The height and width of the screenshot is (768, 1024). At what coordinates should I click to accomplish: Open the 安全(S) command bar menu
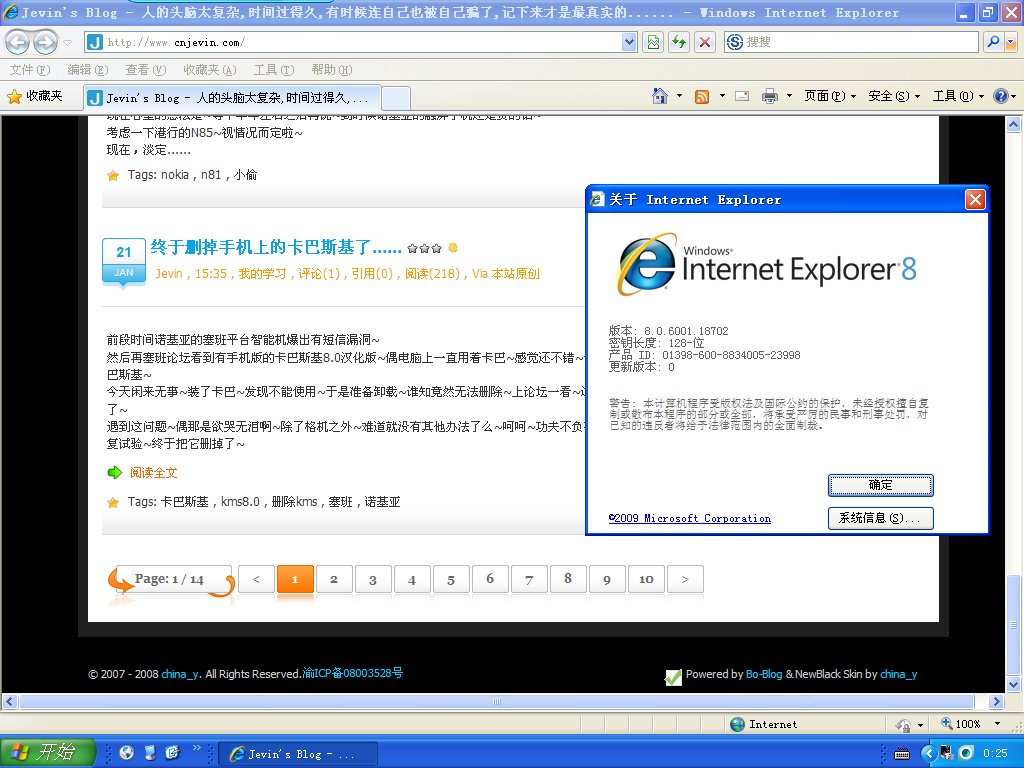coord(894,97)
